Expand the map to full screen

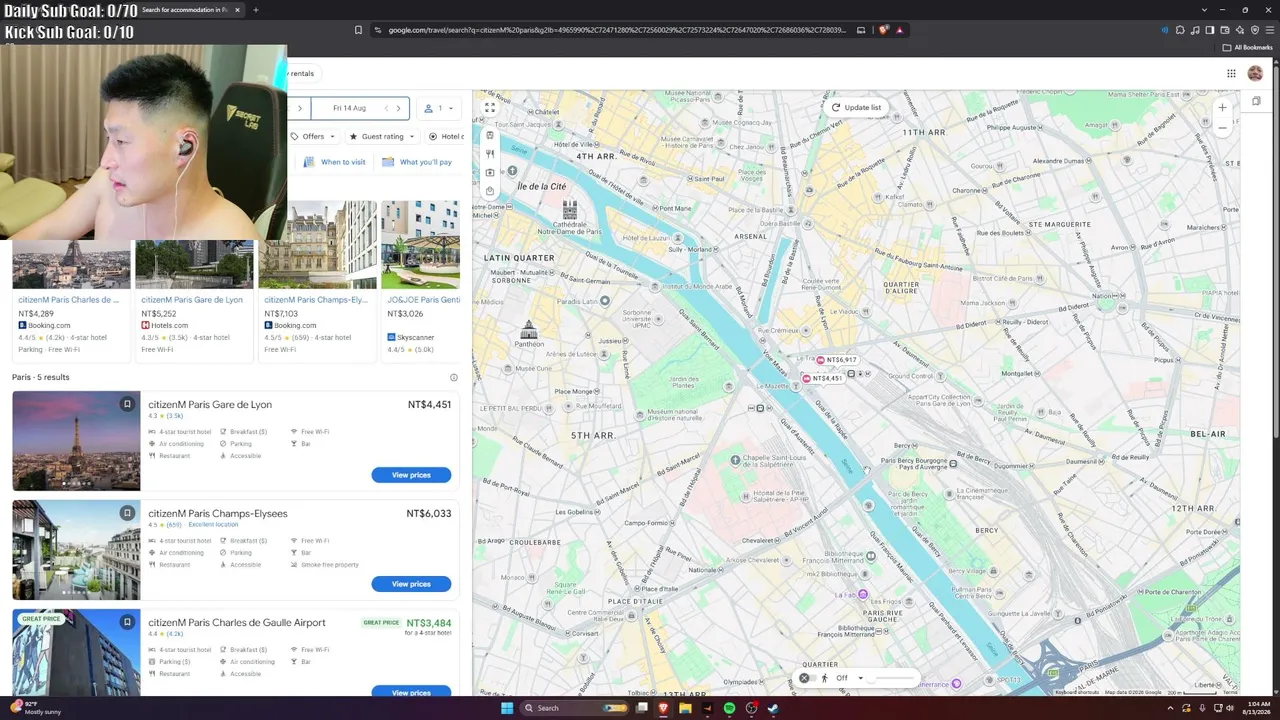[490, 107]
